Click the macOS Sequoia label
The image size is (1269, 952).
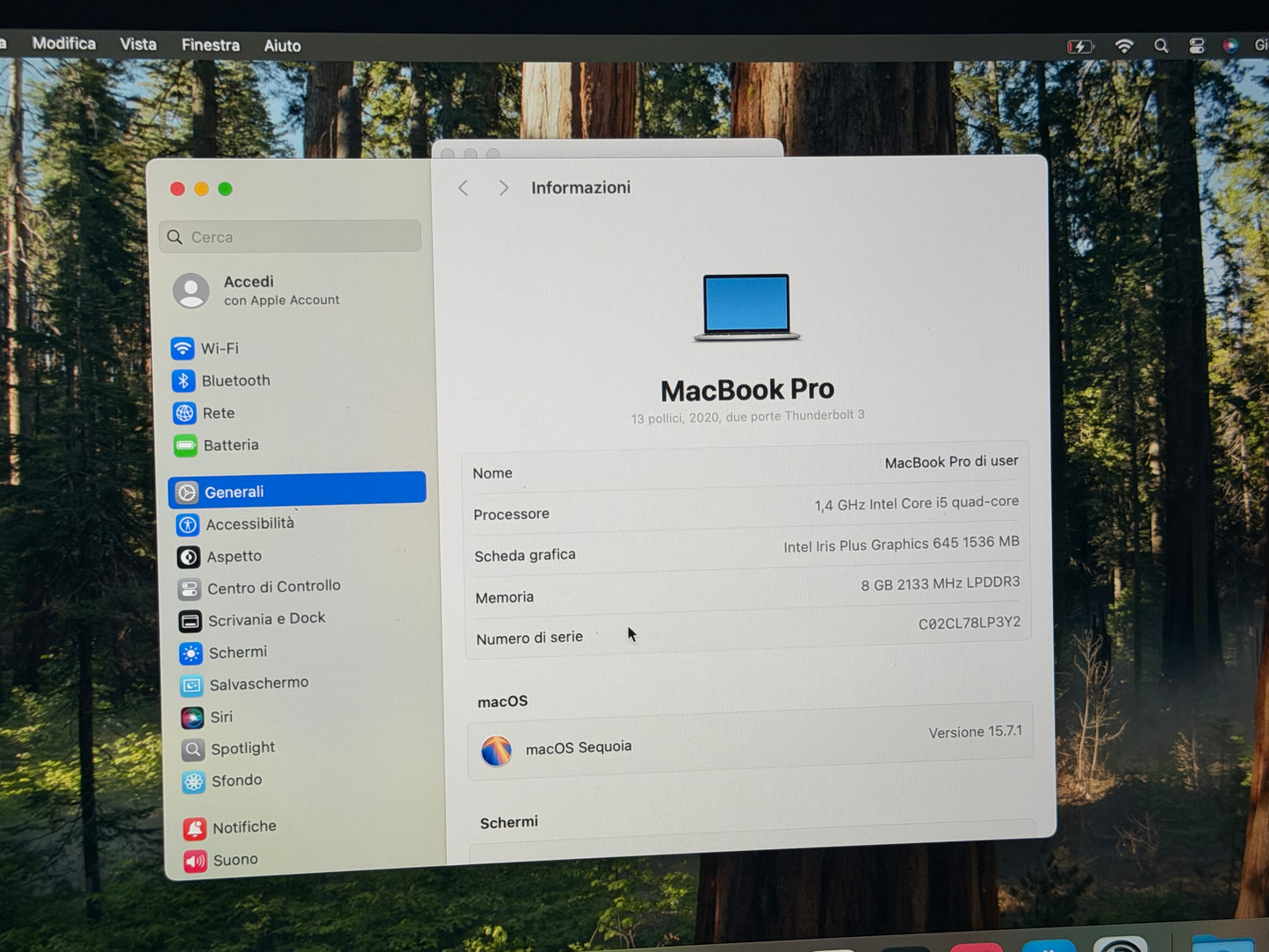(578, 747)
